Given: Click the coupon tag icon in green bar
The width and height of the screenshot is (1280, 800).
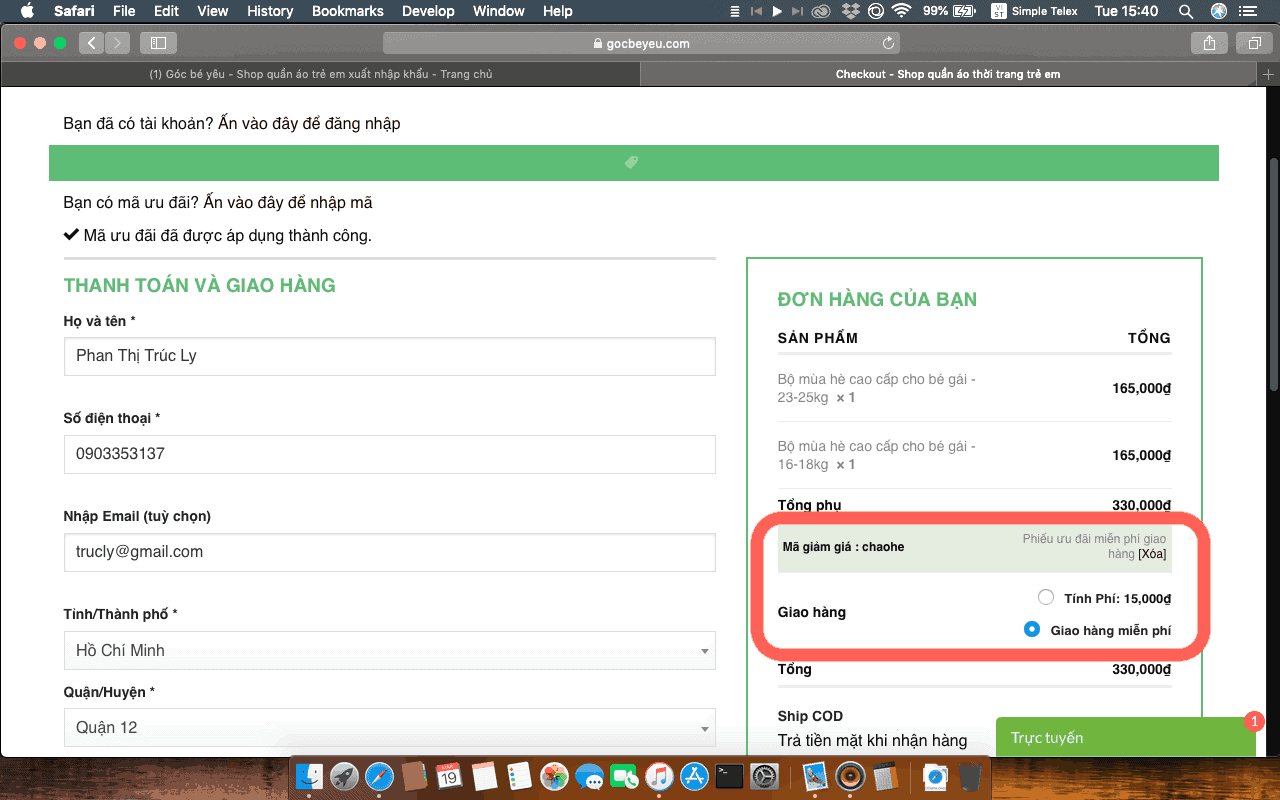Looking at the screenshot, I should tap(632, 162).
